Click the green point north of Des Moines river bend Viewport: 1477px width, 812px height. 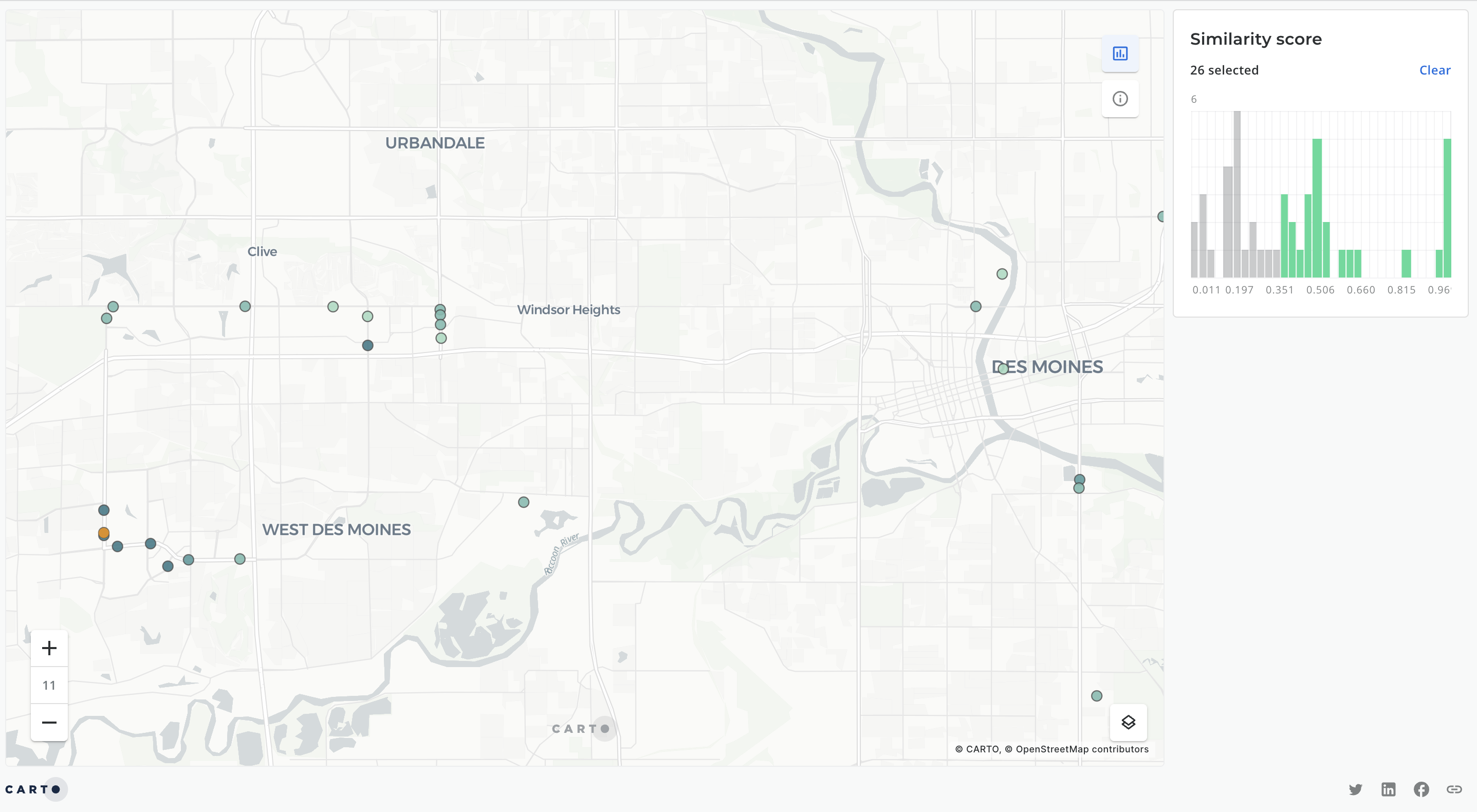[1002, 274]
